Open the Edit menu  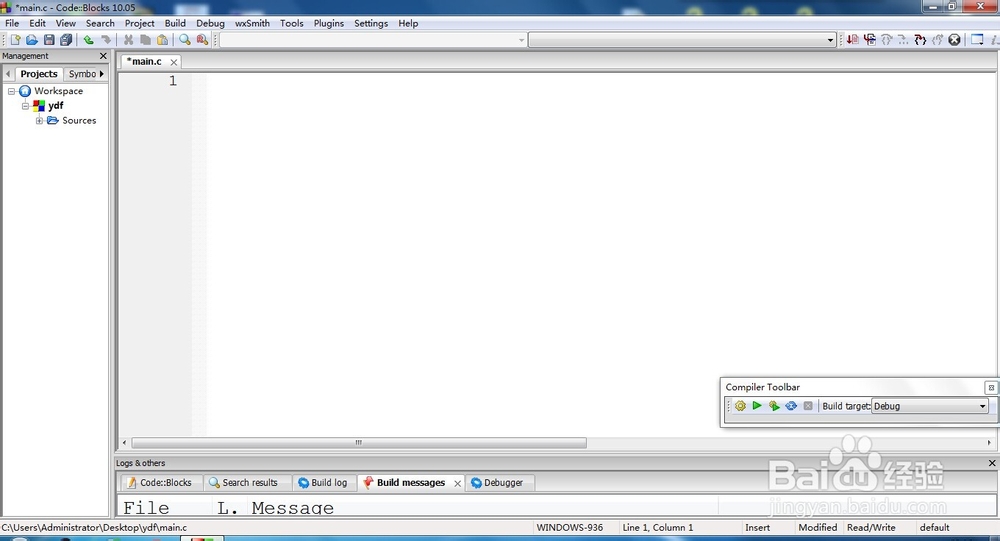point(38,23)
